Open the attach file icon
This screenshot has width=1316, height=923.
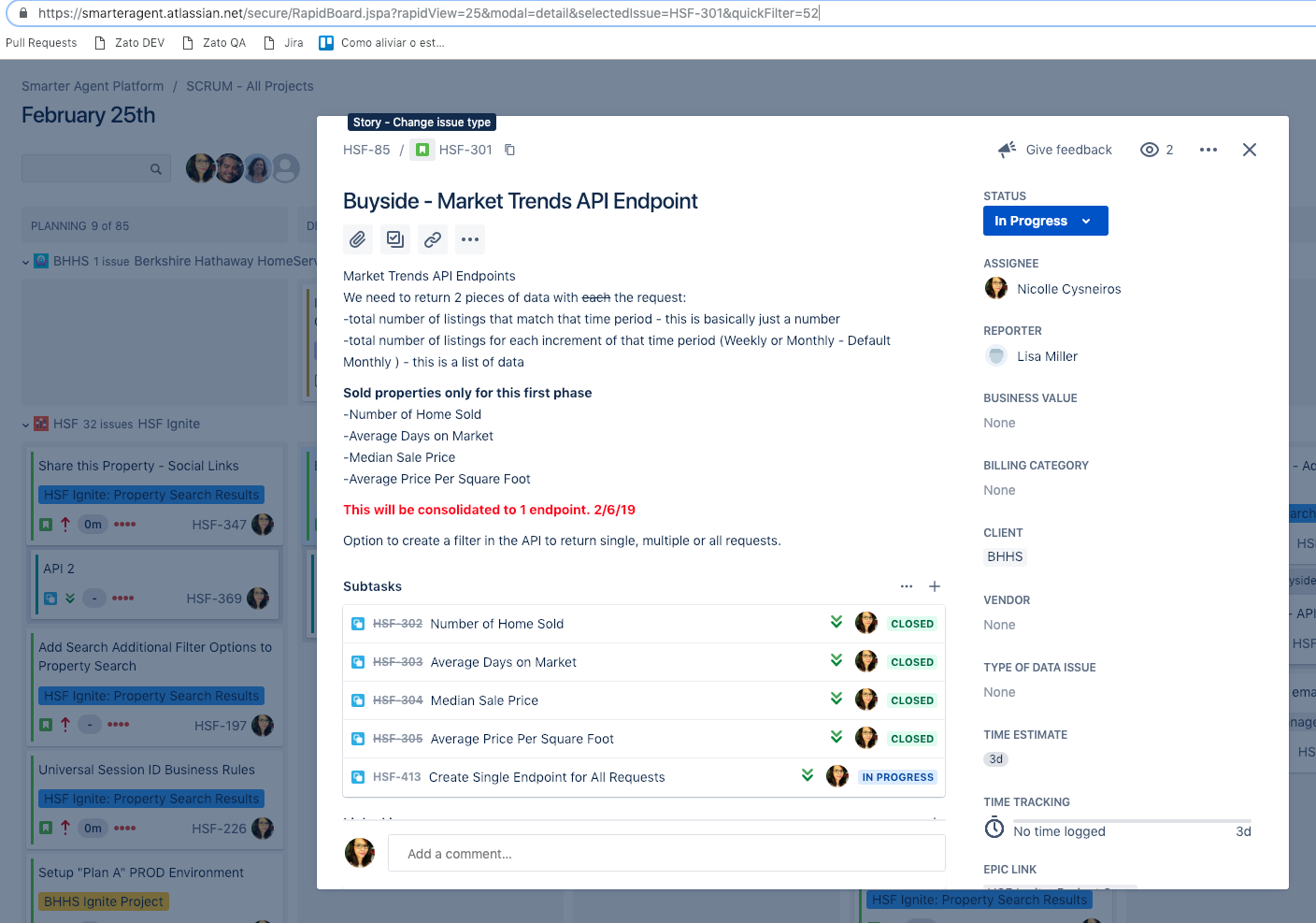[x=357, y=239]
